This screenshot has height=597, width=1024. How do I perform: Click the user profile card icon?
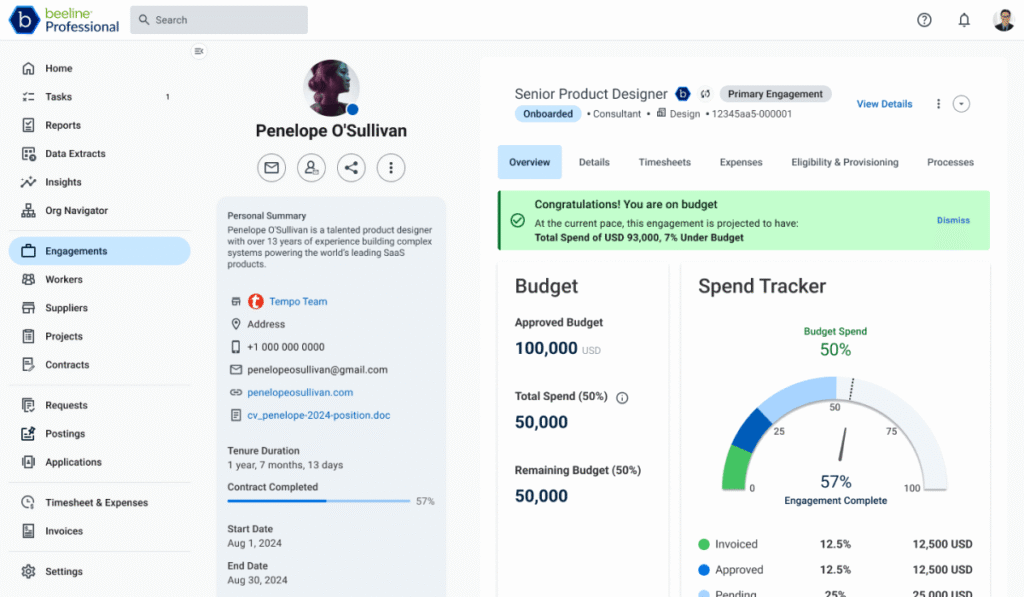pos(311,168)
